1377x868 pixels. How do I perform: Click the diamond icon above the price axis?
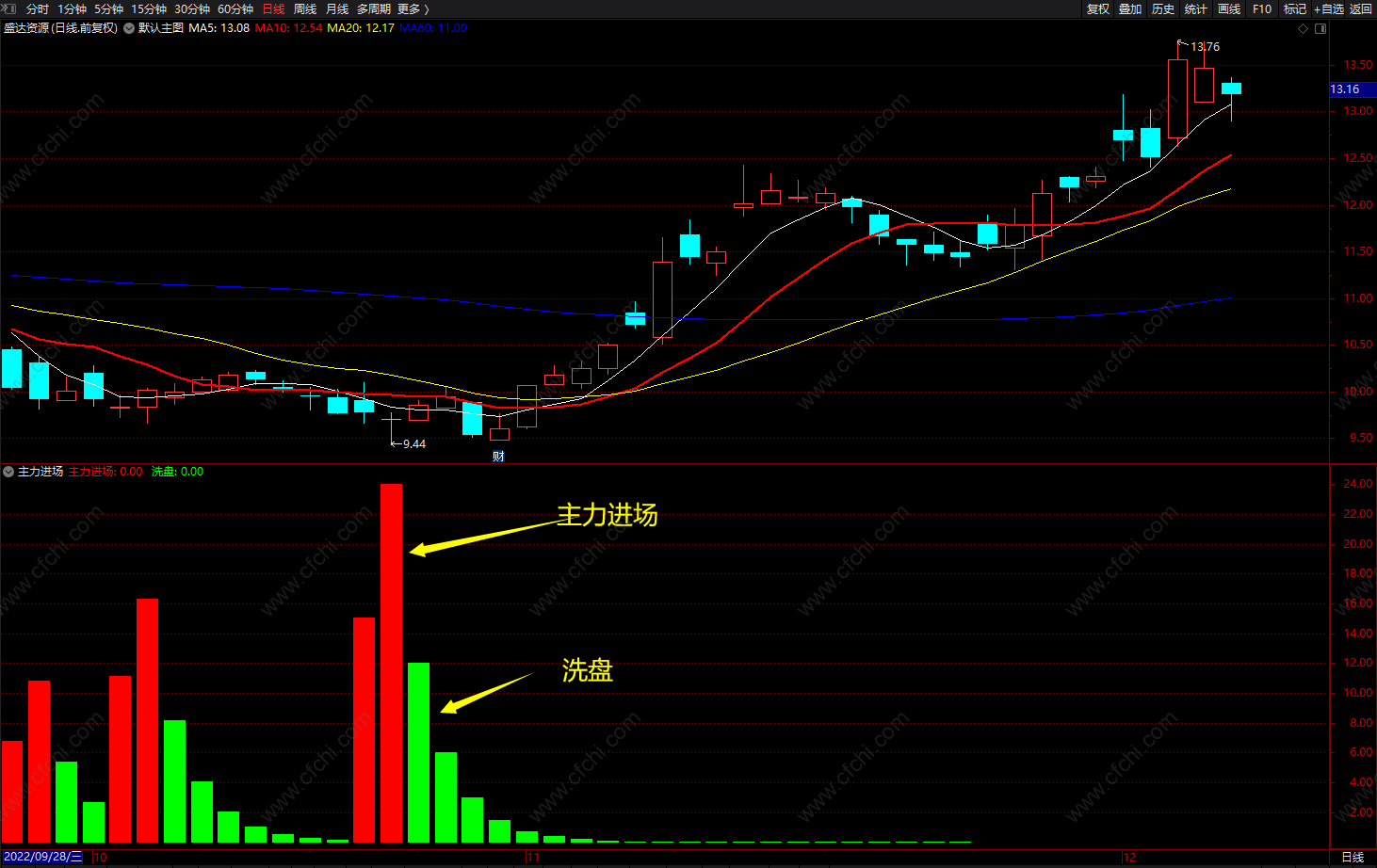click(1304, 28)
